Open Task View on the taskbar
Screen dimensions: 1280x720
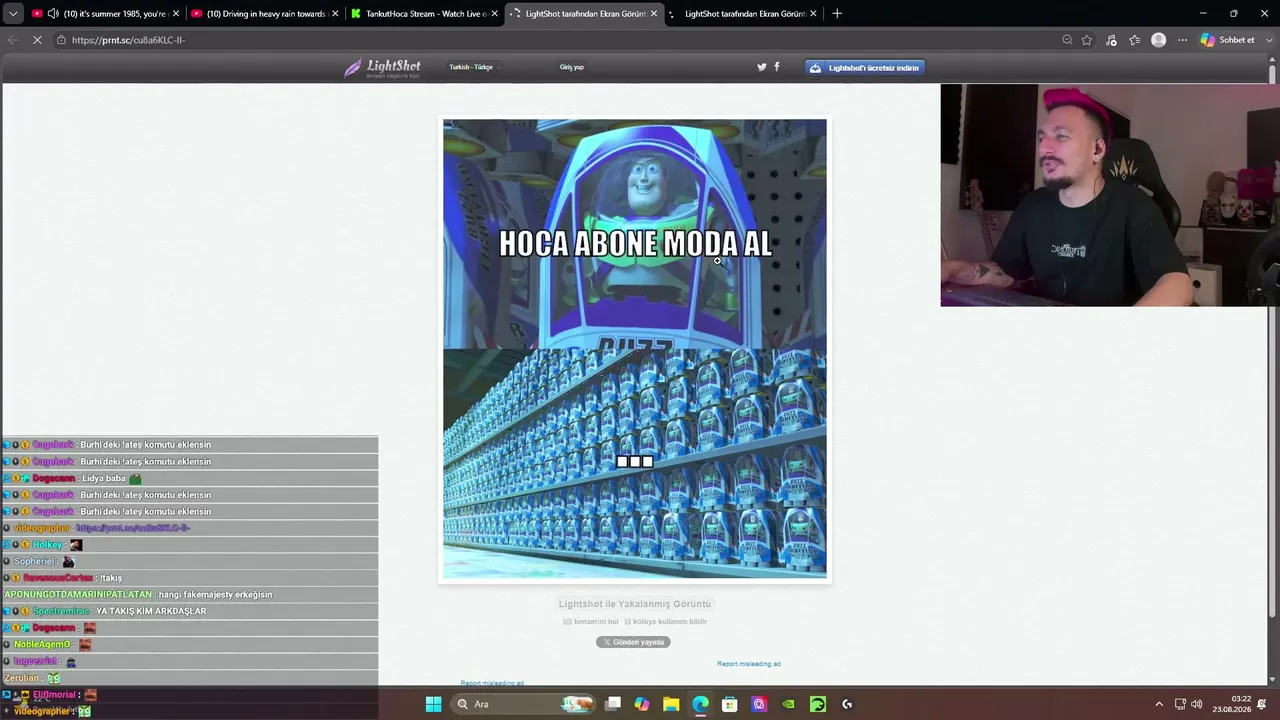click(613, 704)
